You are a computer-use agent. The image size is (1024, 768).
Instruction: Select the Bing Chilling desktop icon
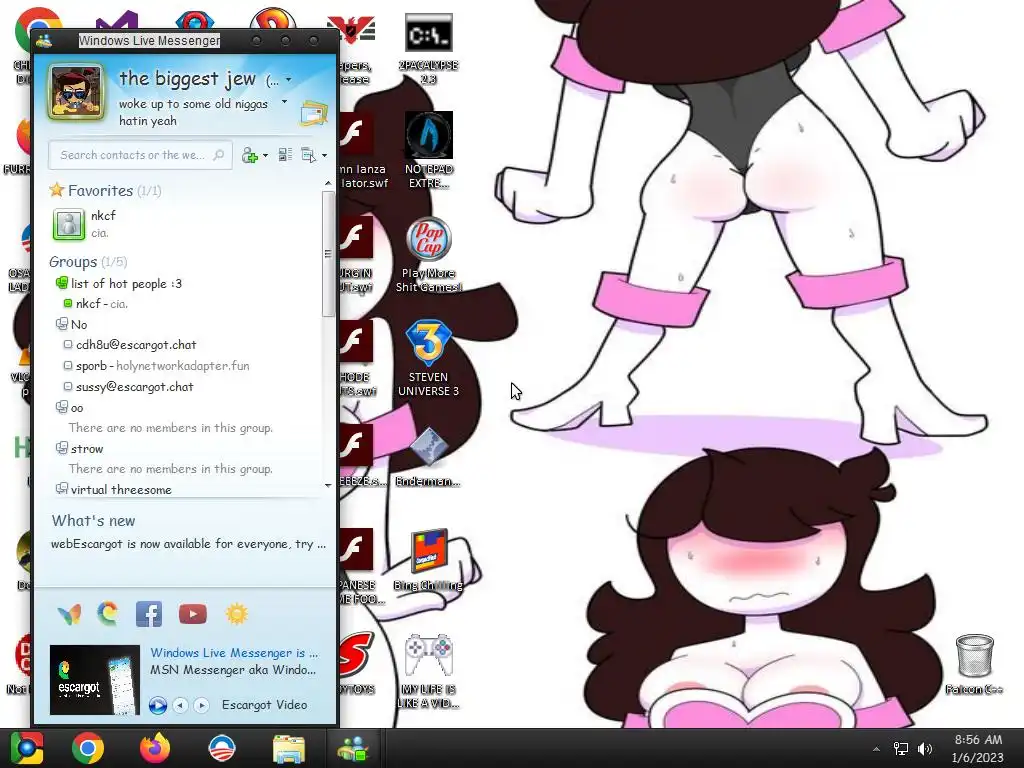[x=428, y=560]
